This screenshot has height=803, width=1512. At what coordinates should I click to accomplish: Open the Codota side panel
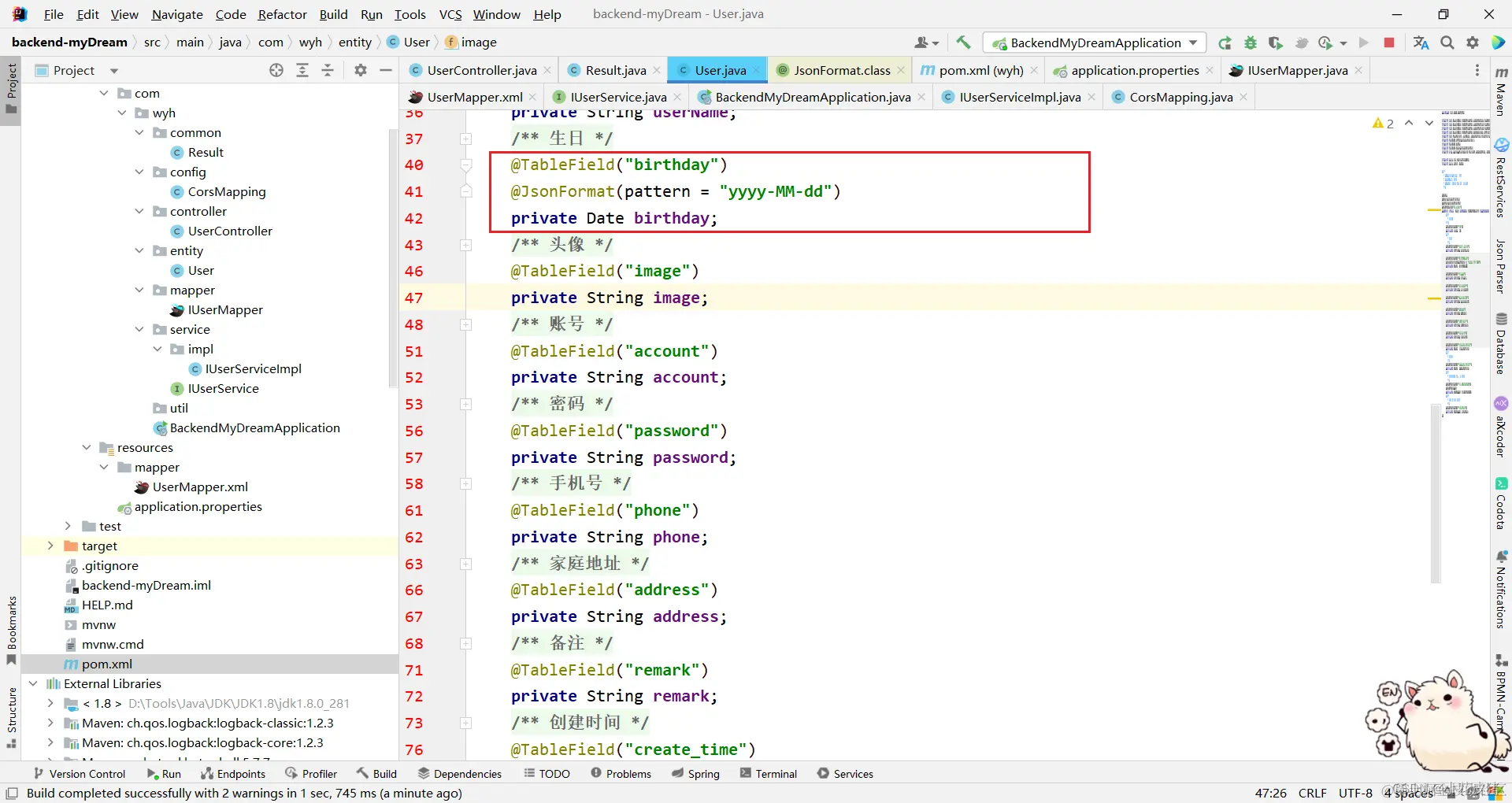pos(1501,504)
